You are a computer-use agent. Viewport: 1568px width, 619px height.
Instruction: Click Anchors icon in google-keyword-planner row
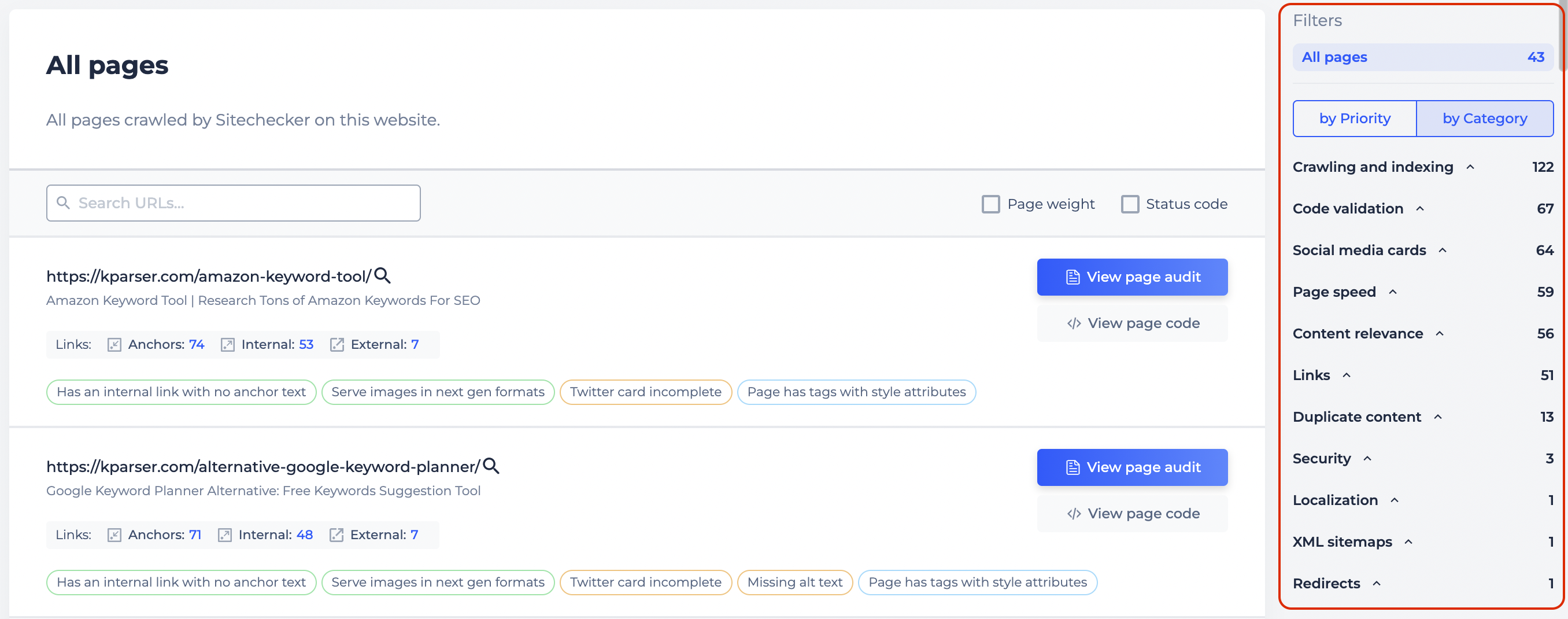[x=114, y=535]
